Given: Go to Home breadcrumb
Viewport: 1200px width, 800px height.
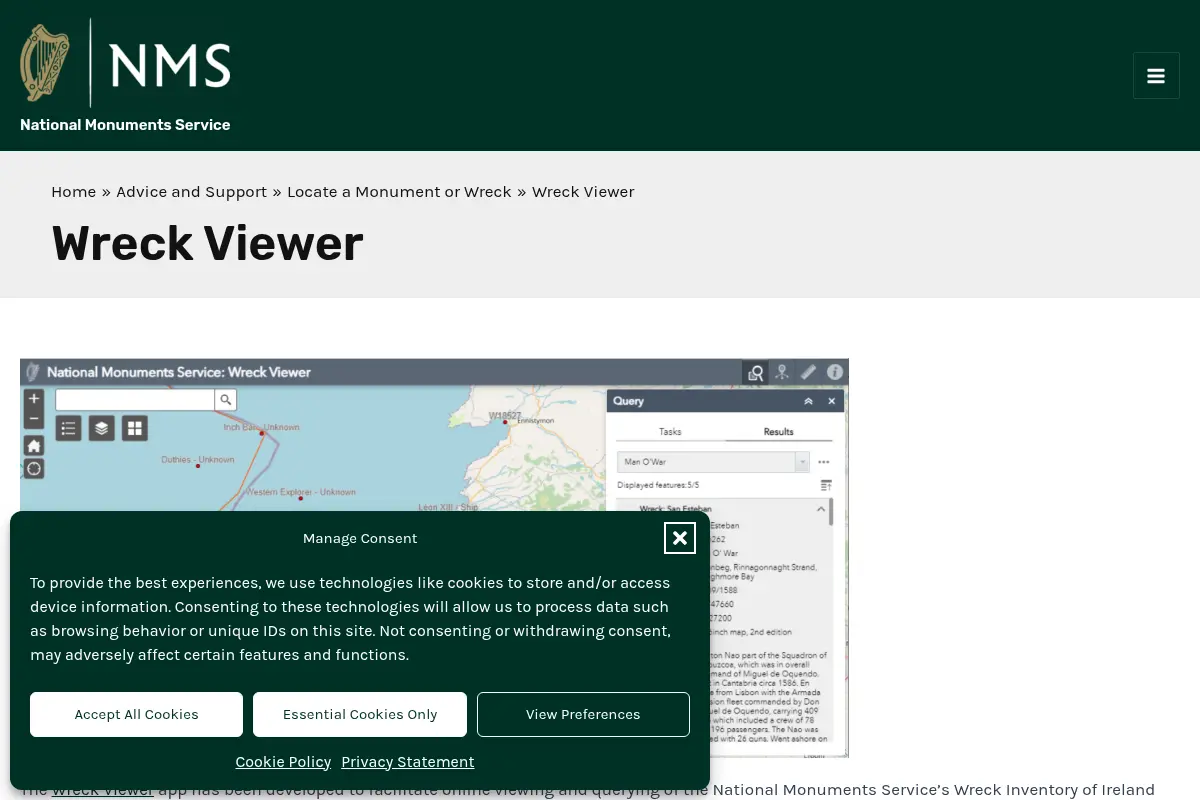Looking at the screenshot, I should point(74,192).
